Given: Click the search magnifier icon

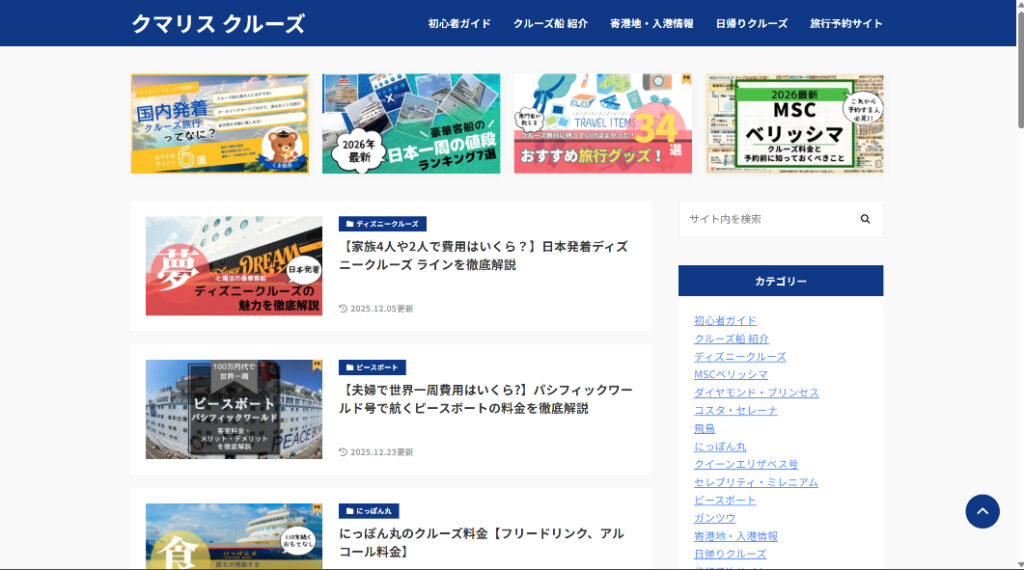Looking at the screenshot, I should (x=865, y=219).
